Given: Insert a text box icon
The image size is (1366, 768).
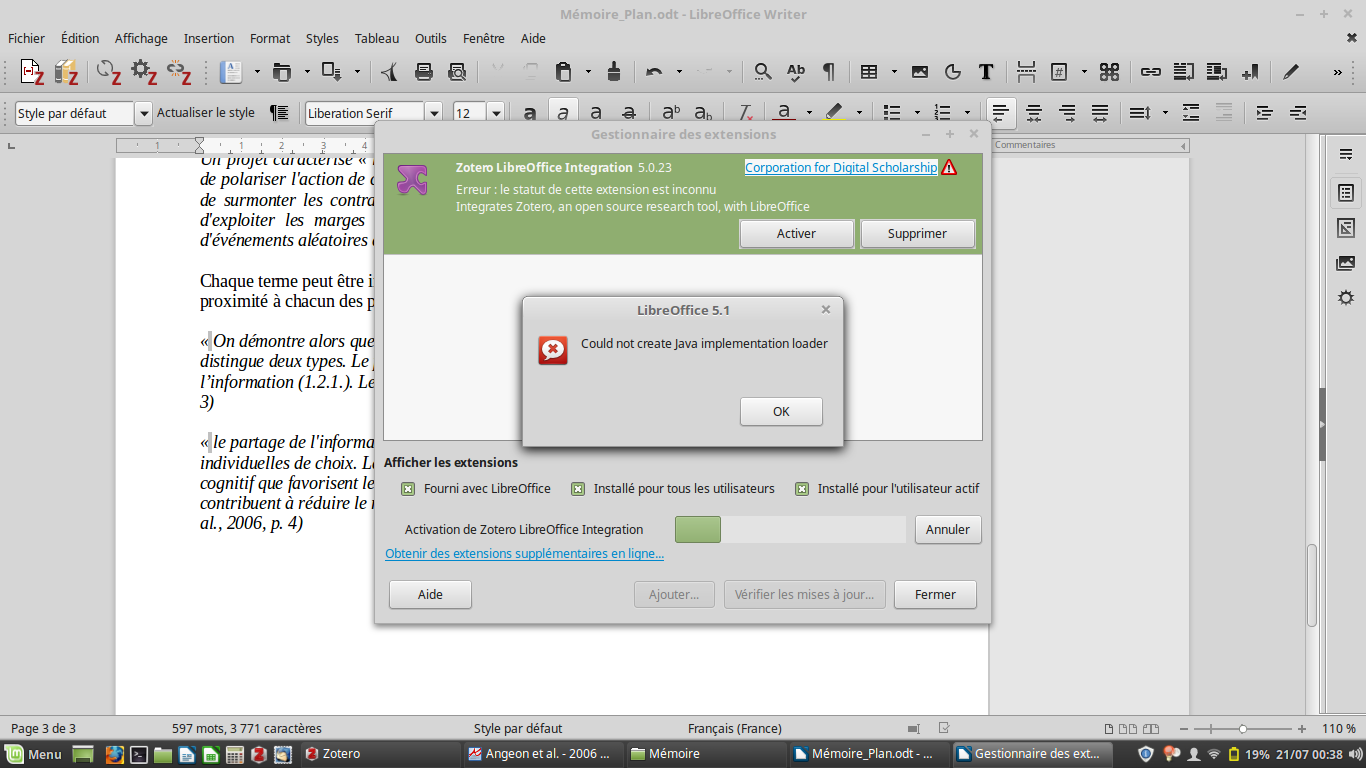Looking at the screenshot, I should tap(986, 72).
